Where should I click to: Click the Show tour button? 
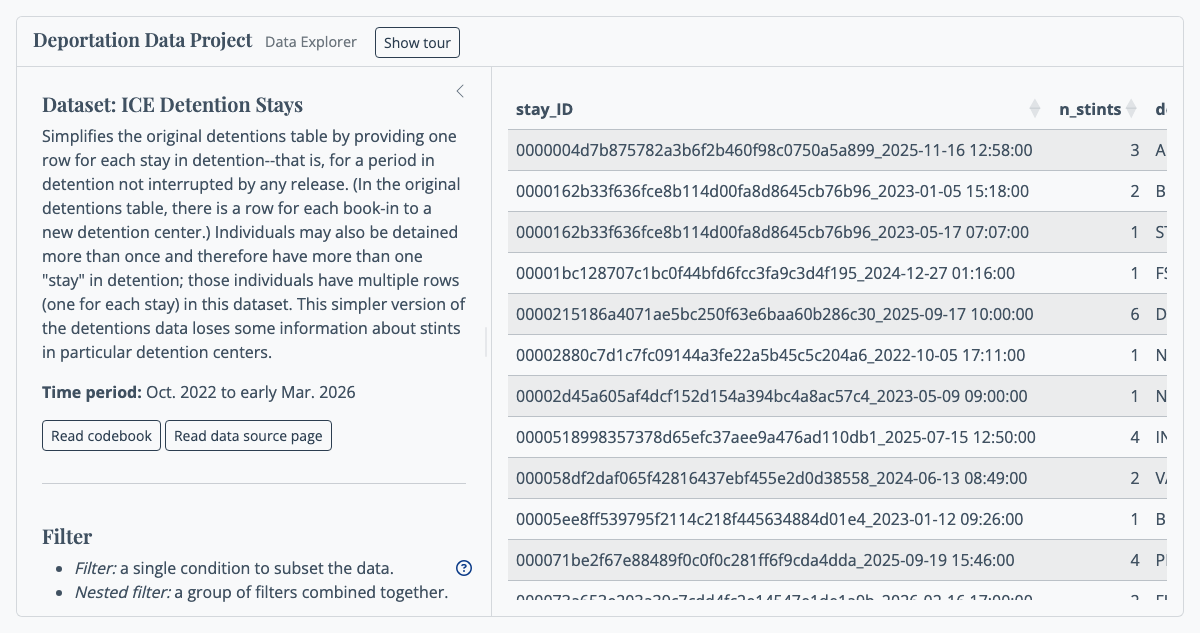pyautogui.click(x=417, y=43)
